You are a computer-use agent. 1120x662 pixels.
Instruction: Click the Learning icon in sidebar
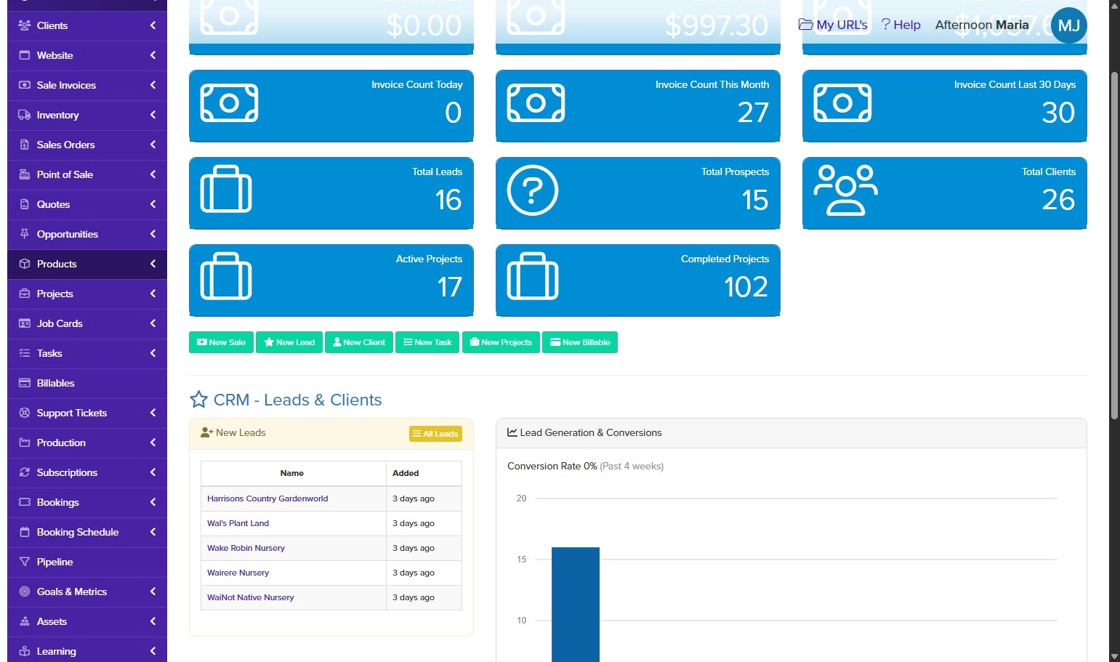[24, 651]
